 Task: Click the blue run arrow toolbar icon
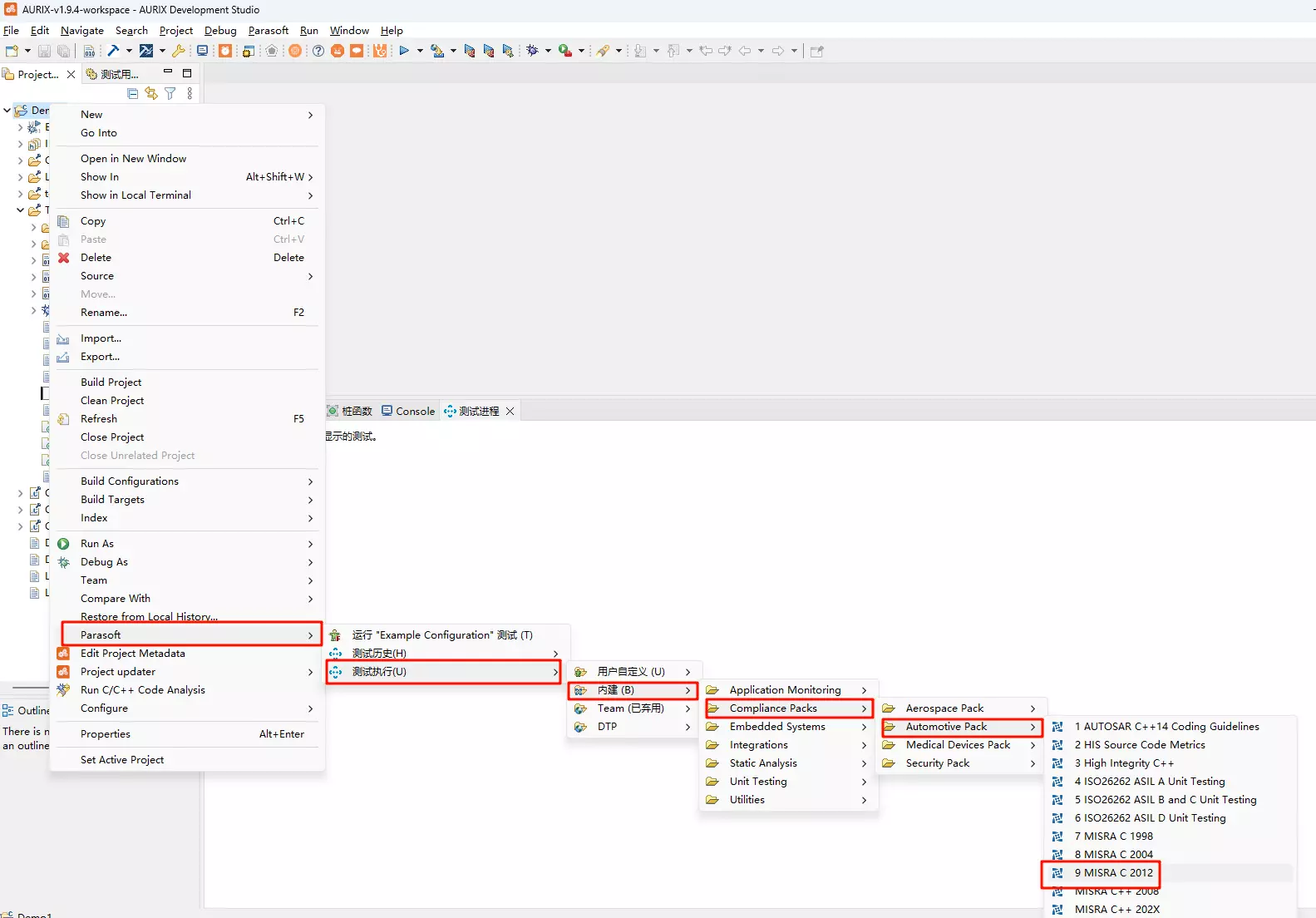pyautogui.click(x=404, y=51)
